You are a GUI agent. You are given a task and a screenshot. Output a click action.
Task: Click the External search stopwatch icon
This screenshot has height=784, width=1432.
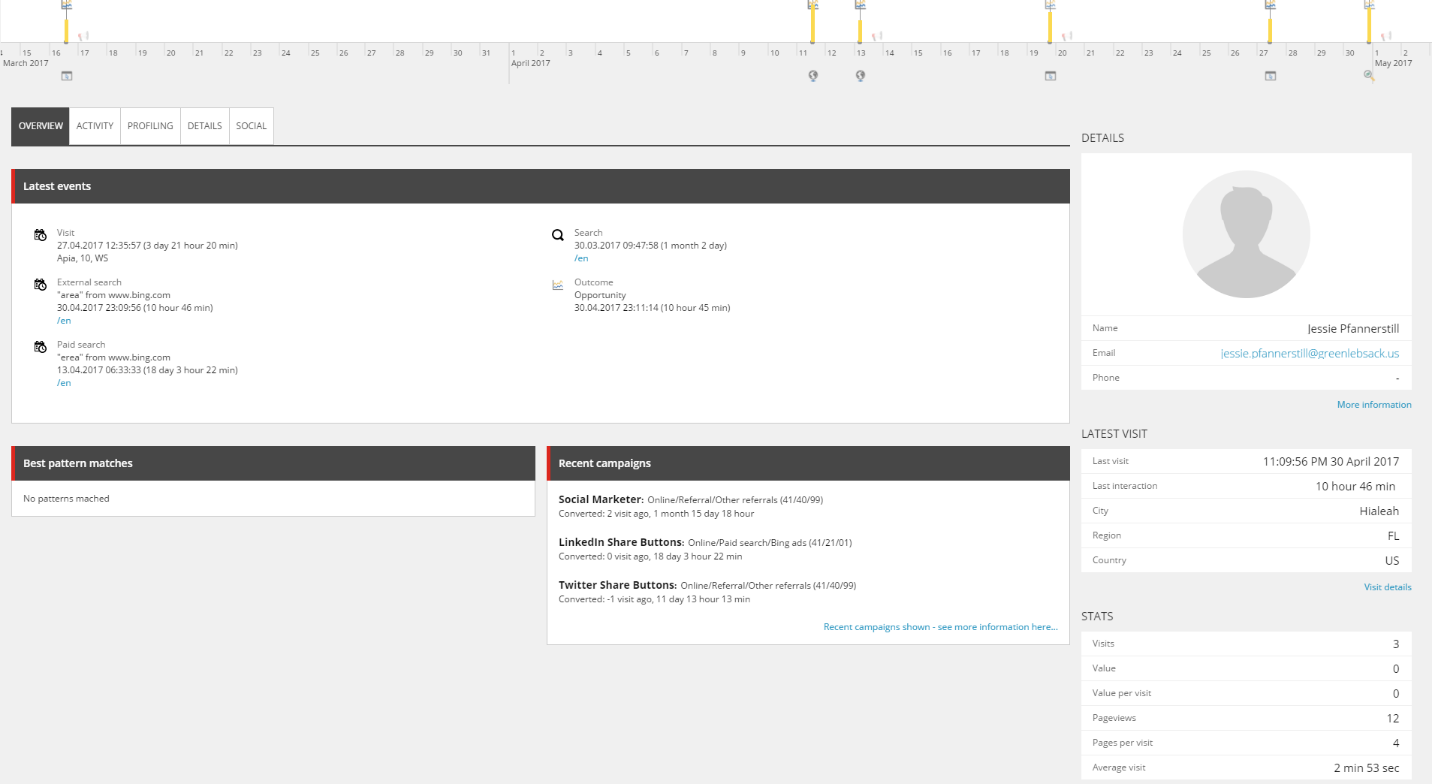click(x=40, y=284)
